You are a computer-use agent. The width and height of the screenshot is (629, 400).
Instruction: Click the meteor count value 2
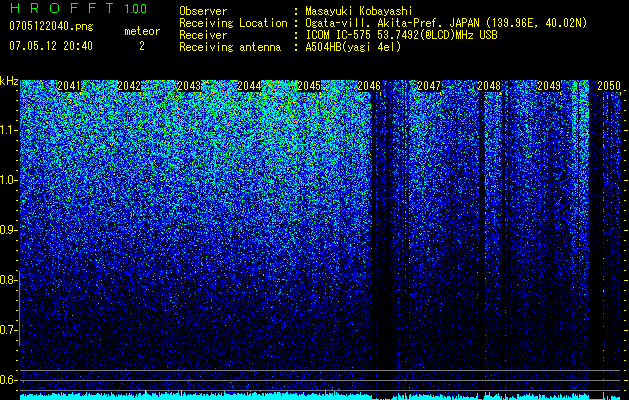click(142, 46)
